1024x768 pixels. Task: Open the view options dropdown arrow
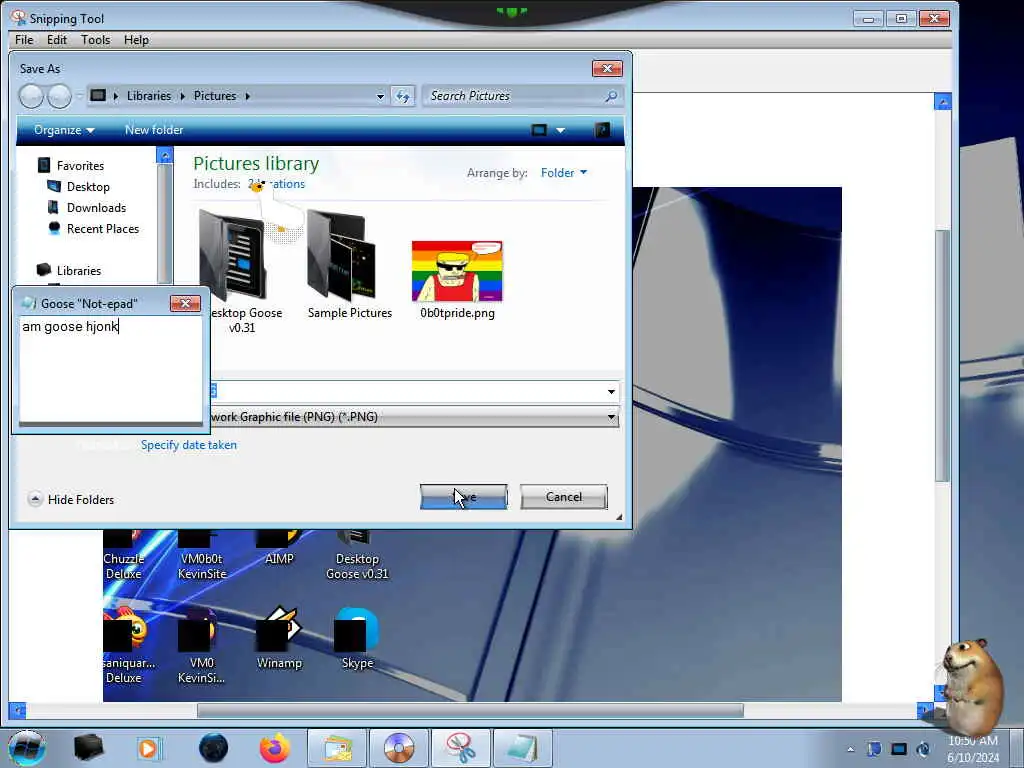(x=560, y=130)
